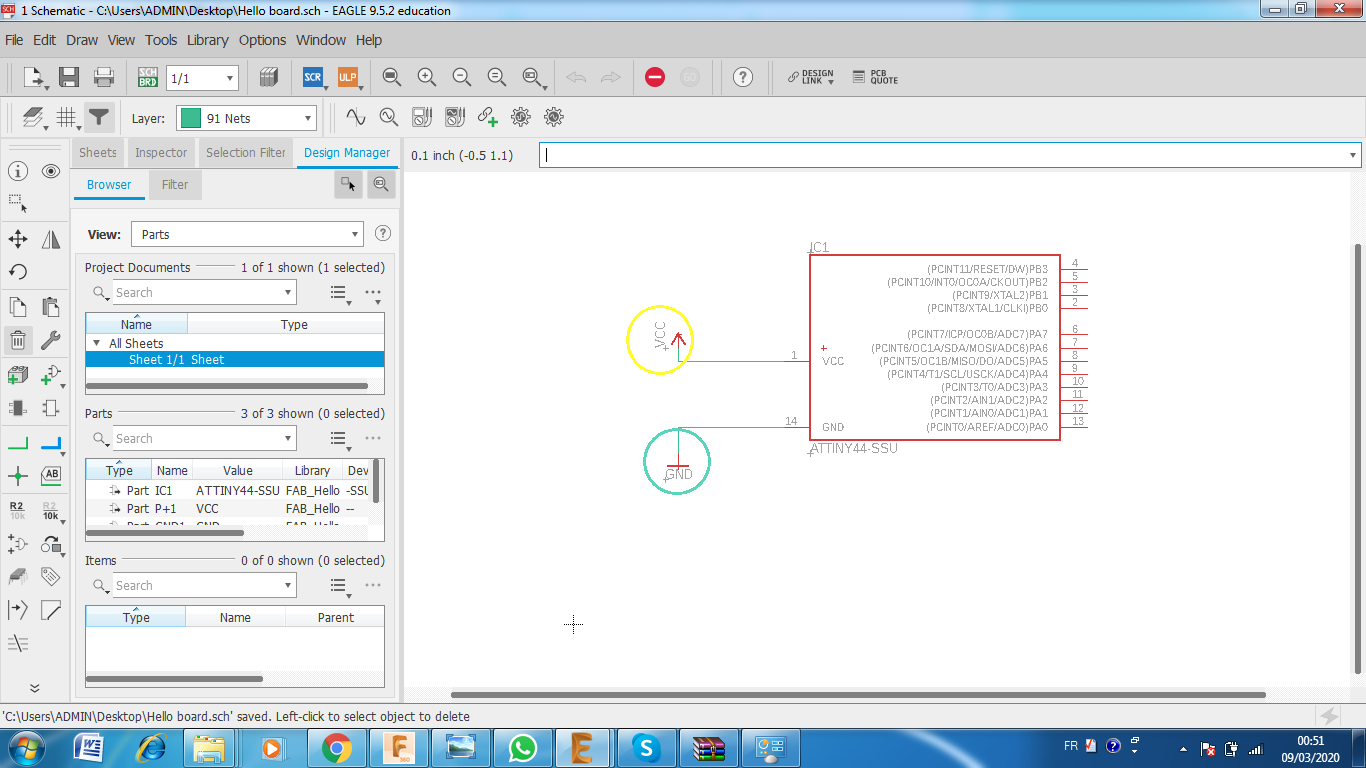Select the P+1 VCC part row
The height and width of the screenshot is (768, 1366).
(x=228, y=509)
